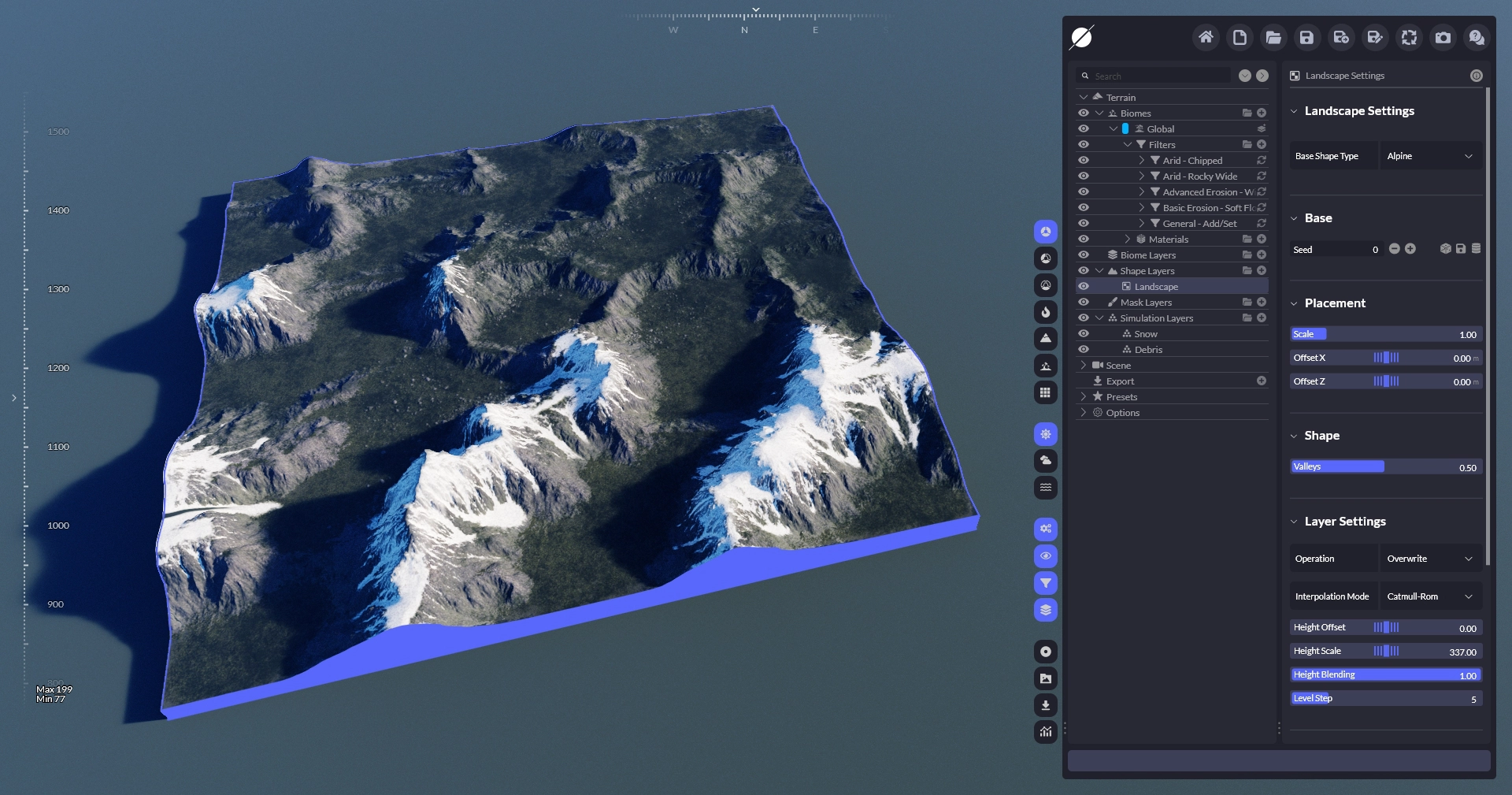Screen dimensions: 1512x795
Task: Toggle visibility of Debris layer
Action: (1084, 349)
